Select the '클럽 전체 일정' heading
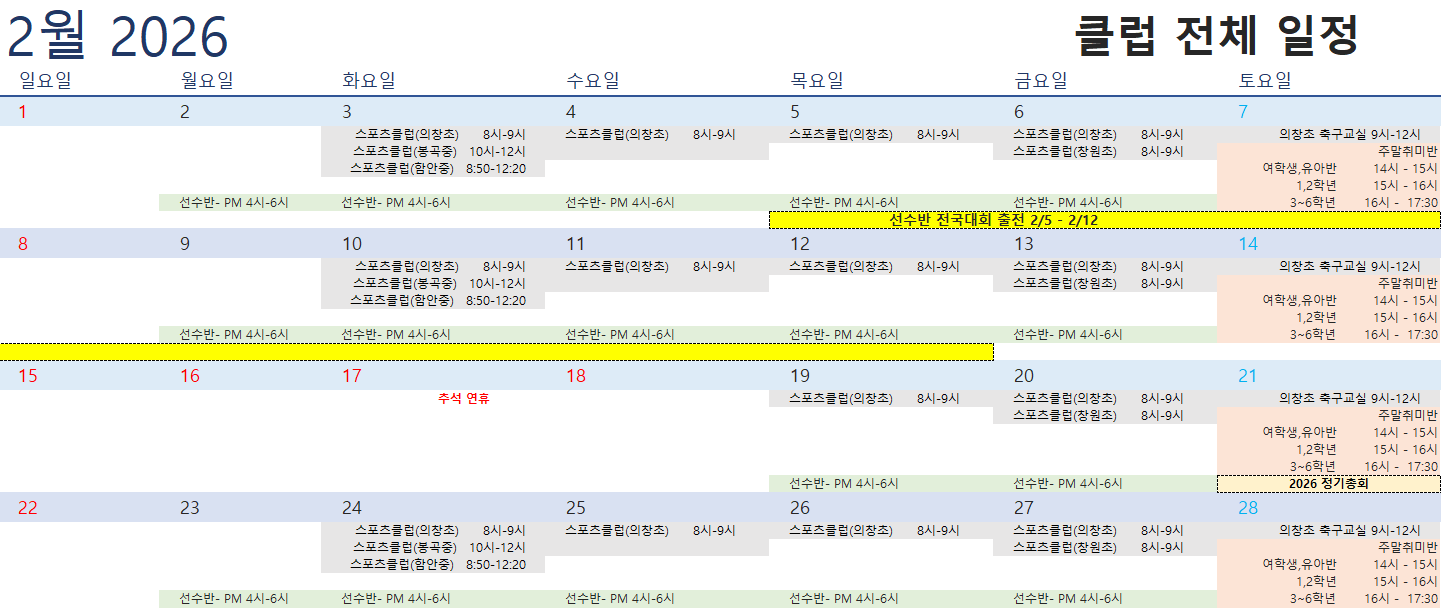This screenshot has width=1441, height=610. (x=1216, y=36)
